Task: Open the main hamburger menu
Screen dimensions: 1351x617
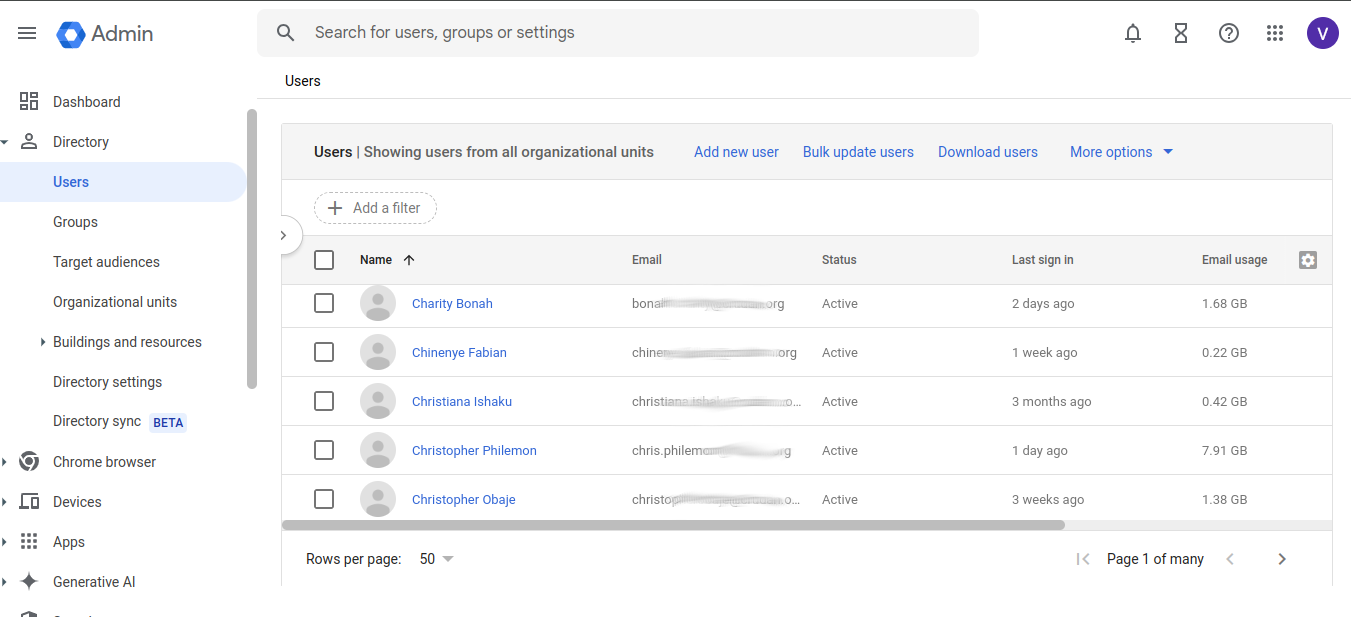Action: (27, 33)
